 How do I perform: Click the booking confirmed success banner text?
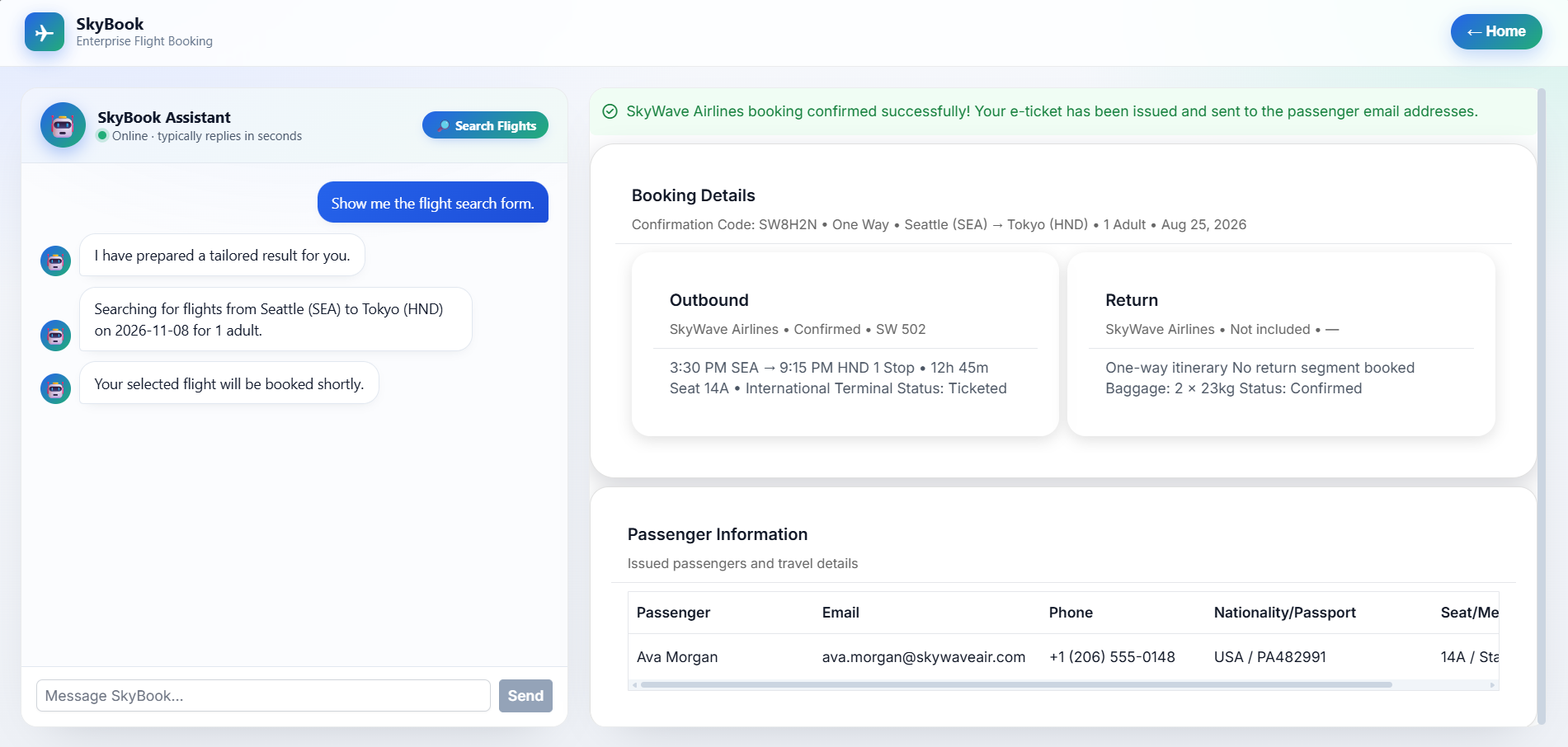coord(1052,111)
